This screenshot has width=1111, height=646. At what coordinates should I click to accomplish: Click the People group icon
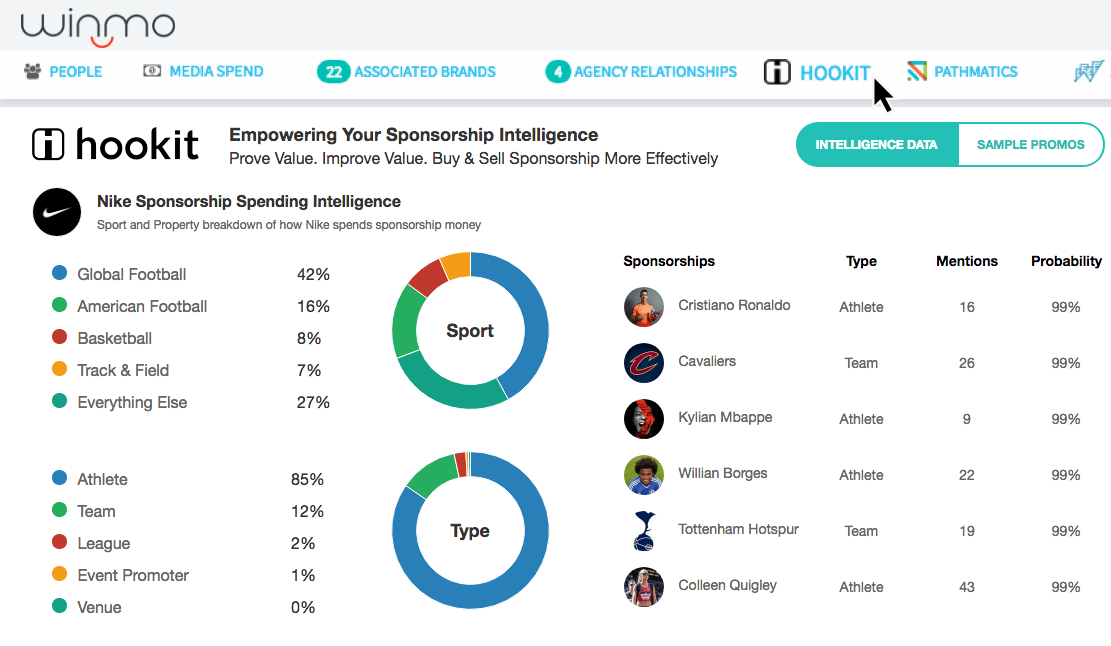click(x=34, y=71)
